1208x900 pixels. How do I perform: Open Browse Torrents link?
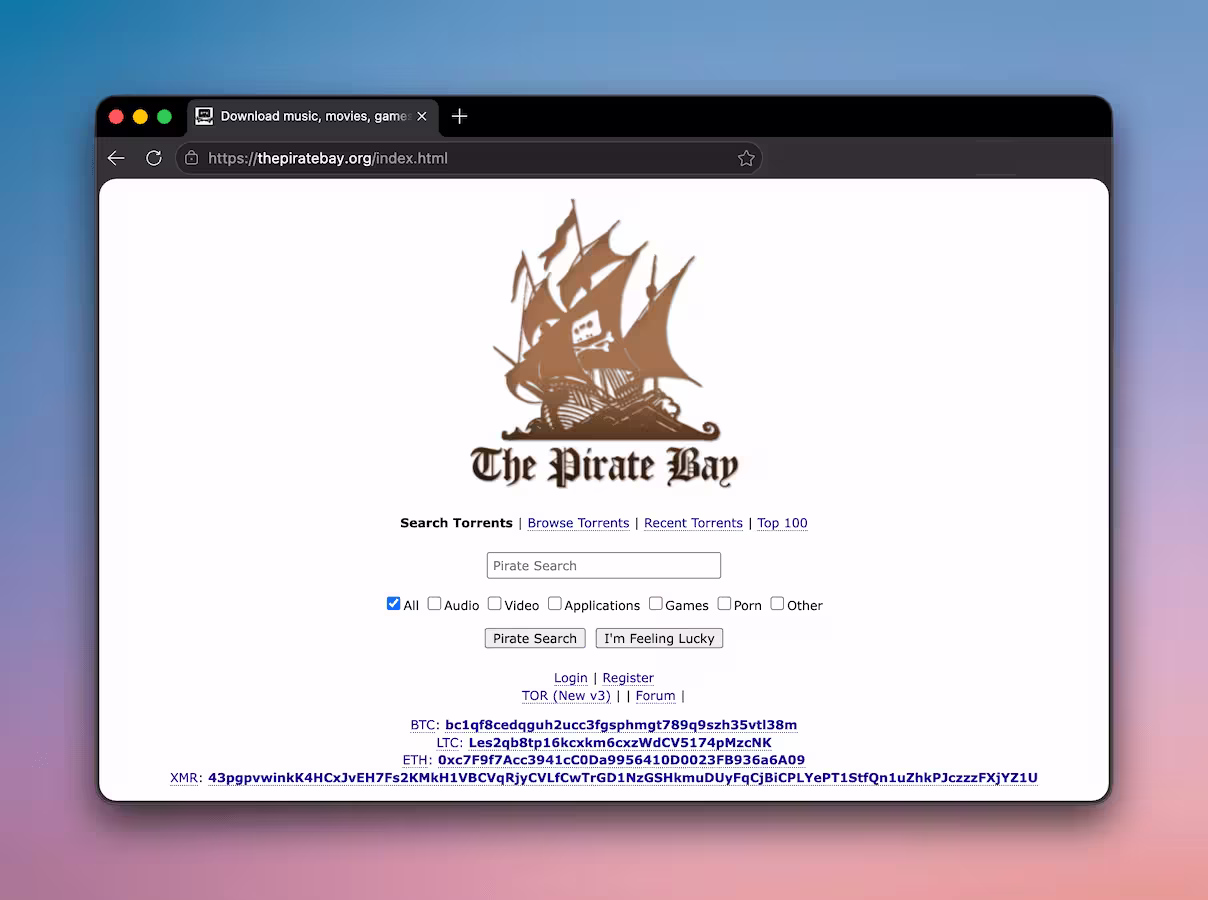coord(578,523)
